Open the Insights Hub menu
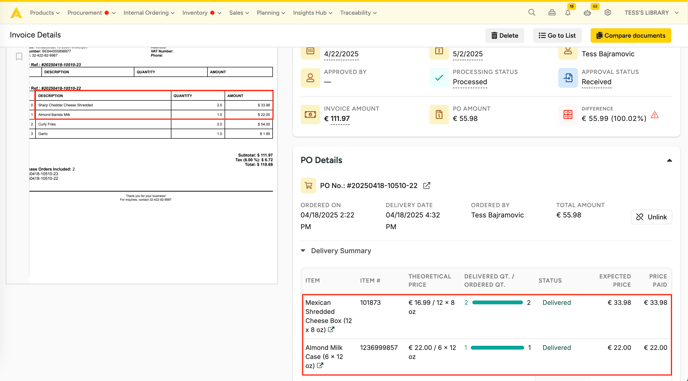This screenshot has height=381, width=688. 312,13
